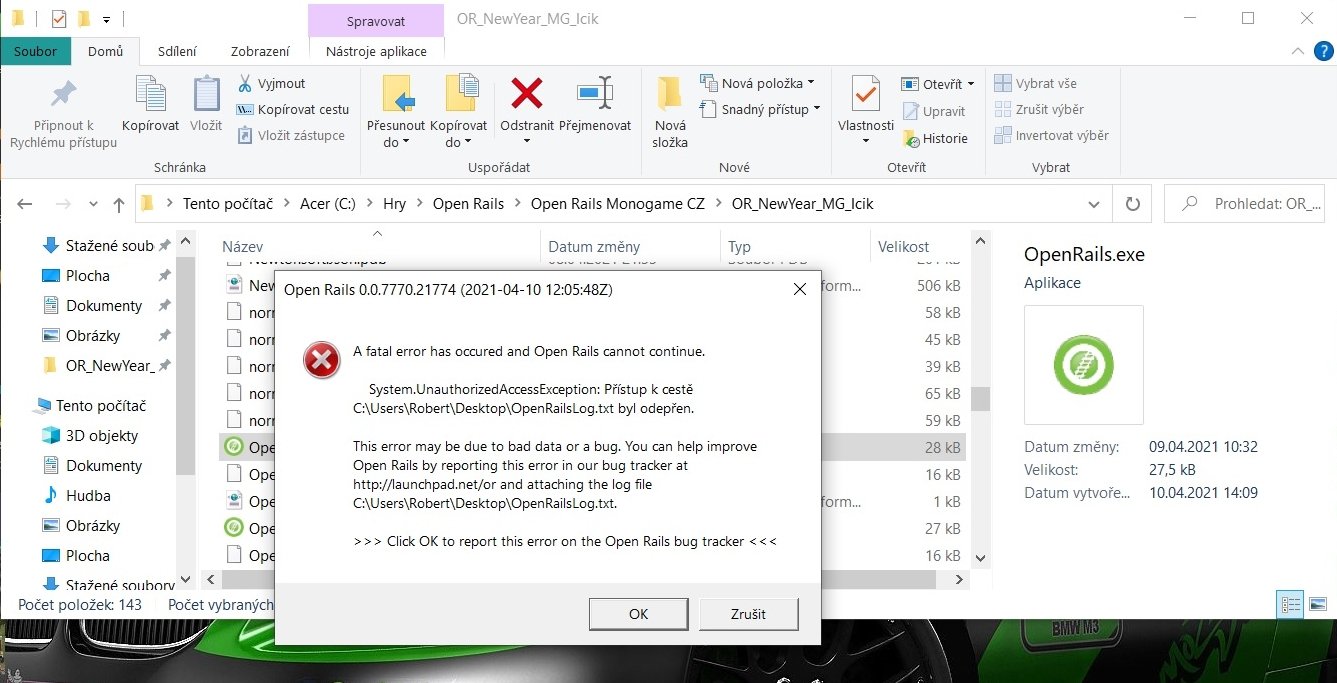Screen dimensions: 1337x683
Task: Open 3D objekty in navigation pane
Action: click(90, 435)
